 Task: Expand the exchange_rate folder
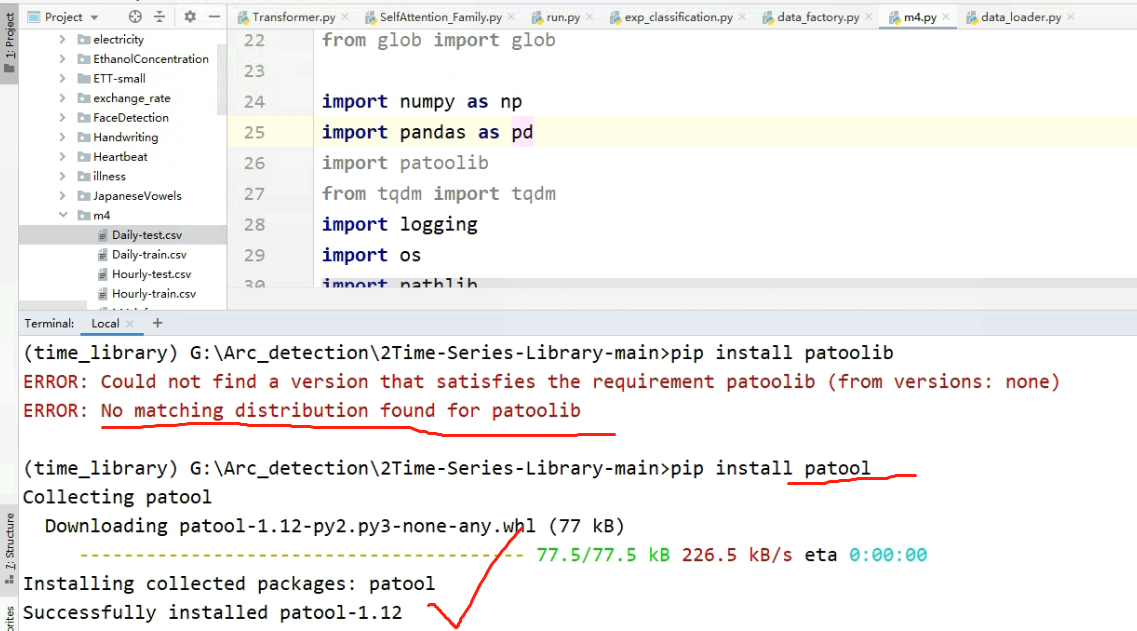click(62, 98)
